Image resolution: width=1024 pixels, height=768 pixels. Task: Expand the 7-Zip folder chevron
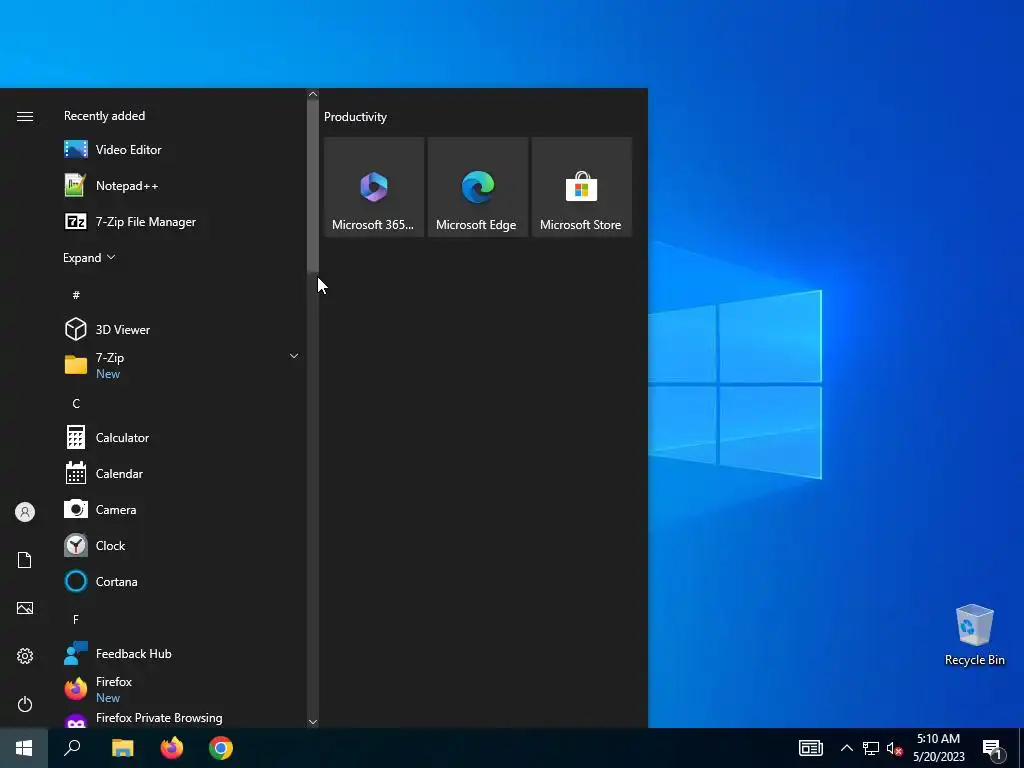pos(294,356)
